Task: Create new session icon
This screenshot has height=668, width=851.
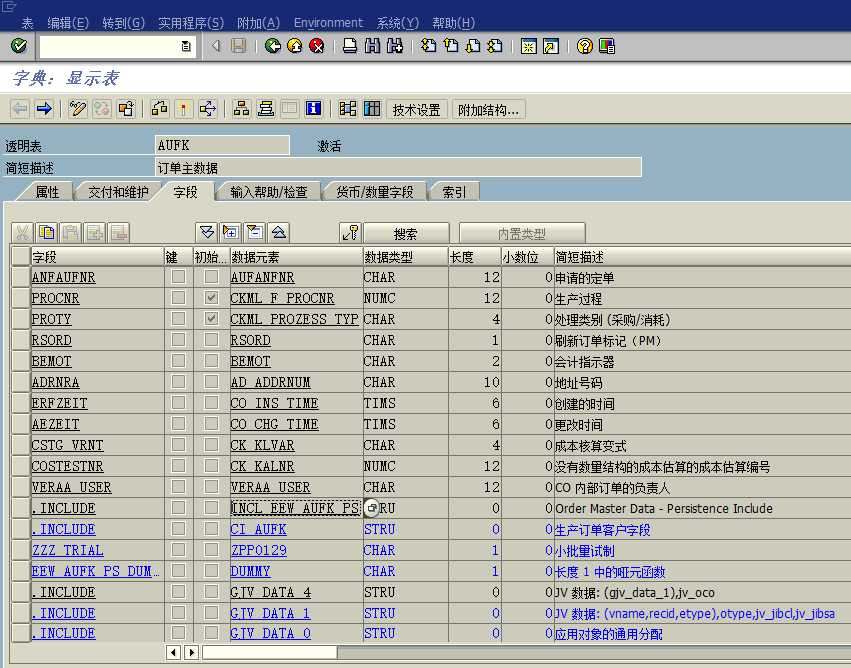Action: pos(529,46)
